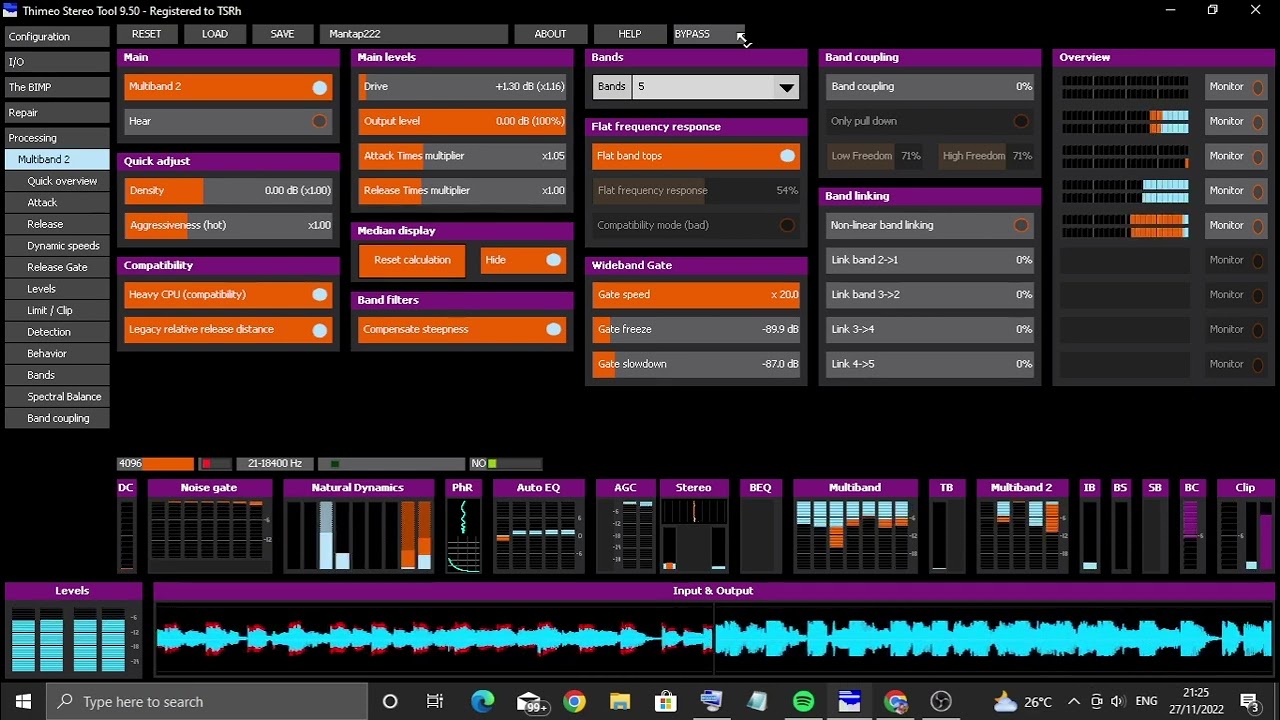Screen dimensions: 1280x720
Task: Adjust the Gate speed slider
Action: click(697, 295)
